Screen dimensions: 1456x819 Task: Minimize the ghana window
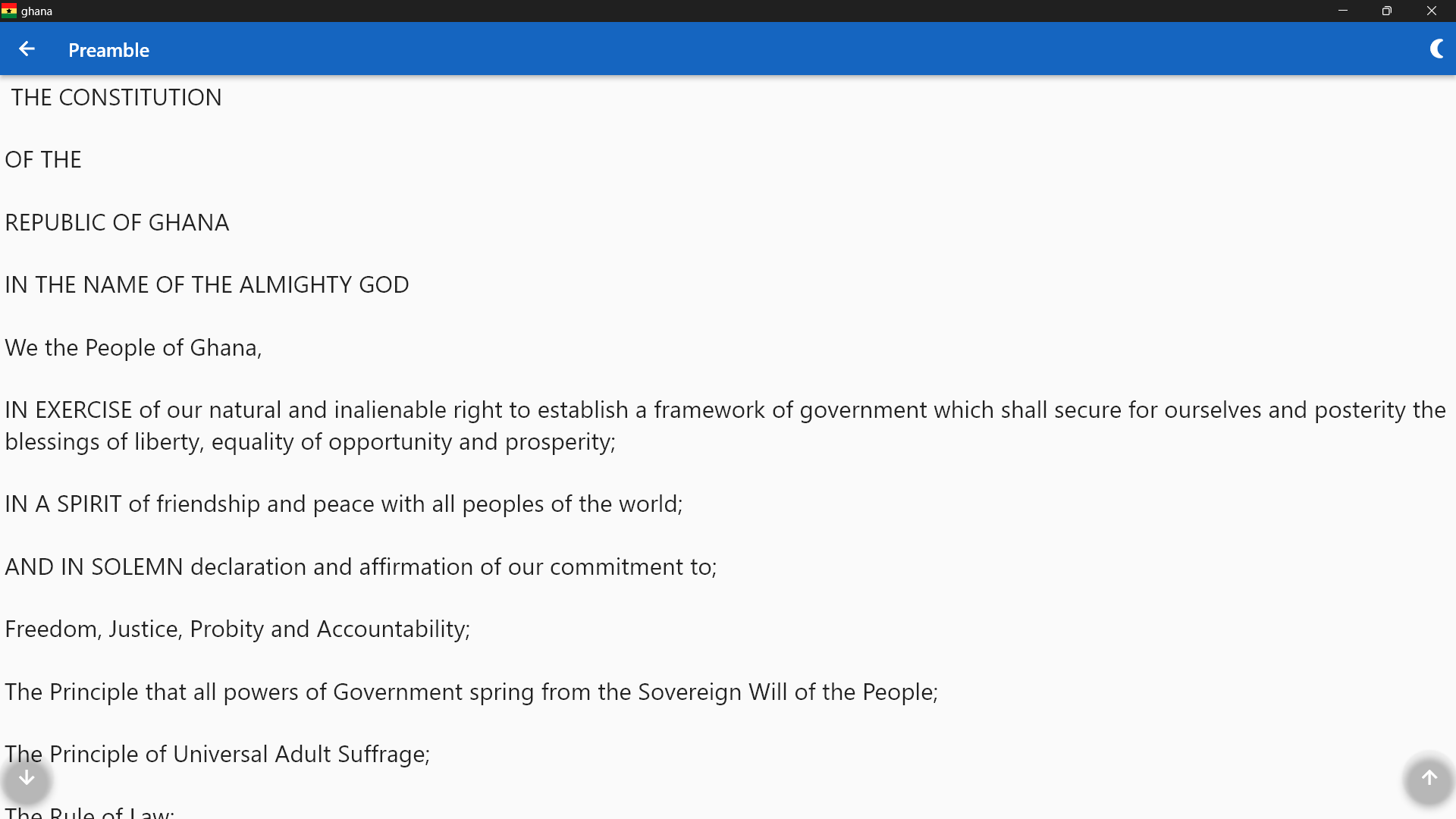1342,11
